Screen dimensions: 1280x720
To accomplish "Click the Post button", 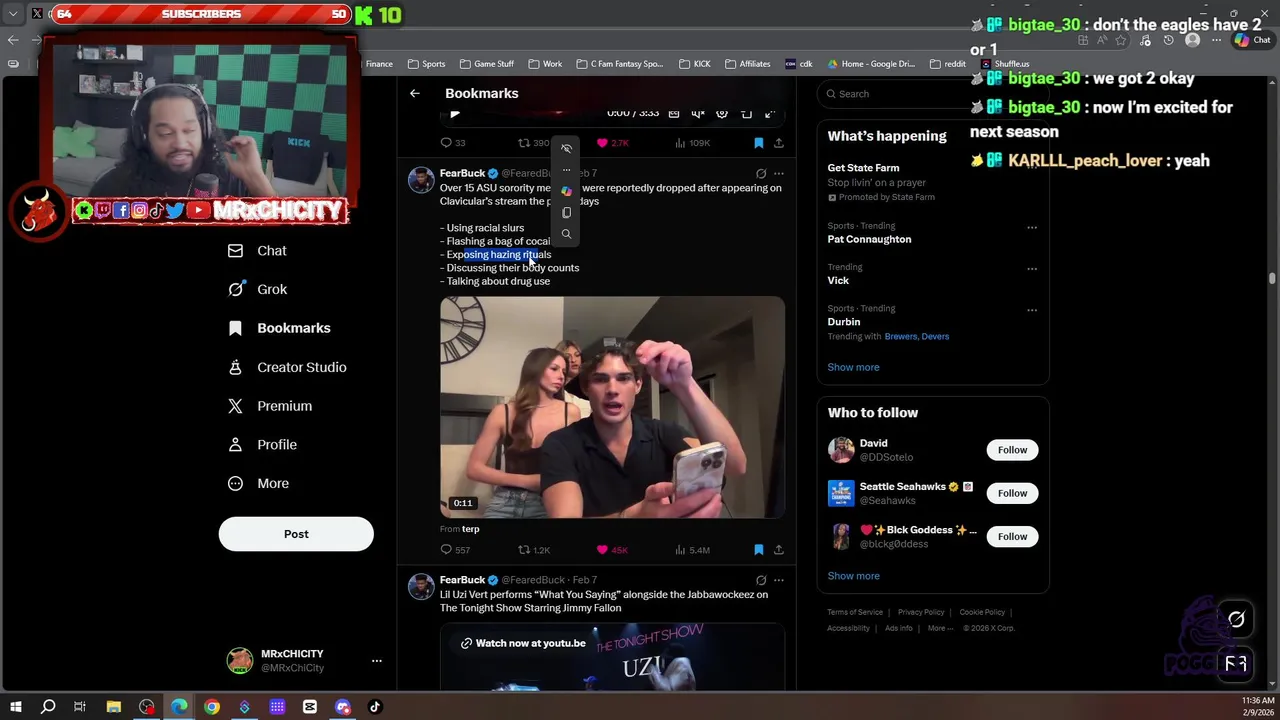I will point(296,534).
